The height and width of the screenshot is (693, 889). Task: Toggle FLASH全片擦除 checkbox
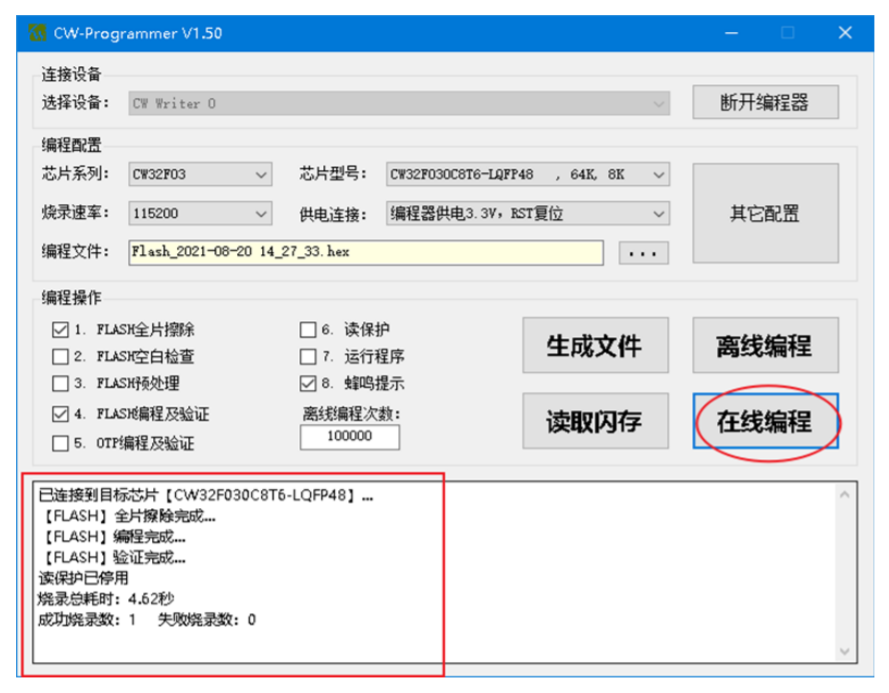coord(60,329)
